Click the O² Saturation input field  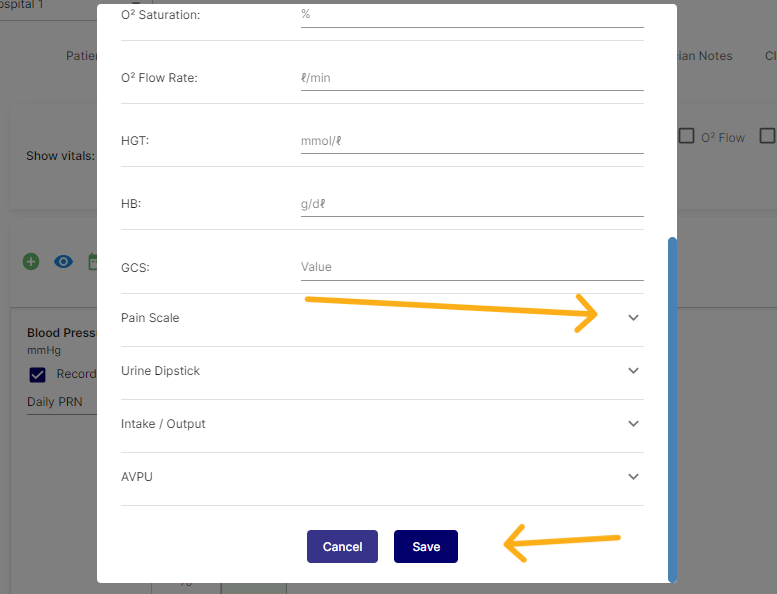point(471,15)
